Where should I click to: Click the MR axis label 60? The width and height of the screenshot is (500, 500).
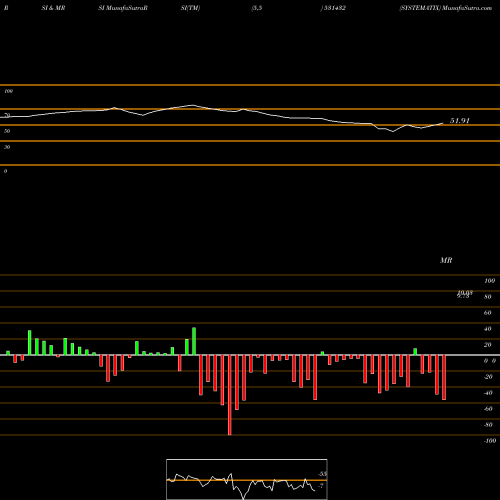click(x=488, y=313)
